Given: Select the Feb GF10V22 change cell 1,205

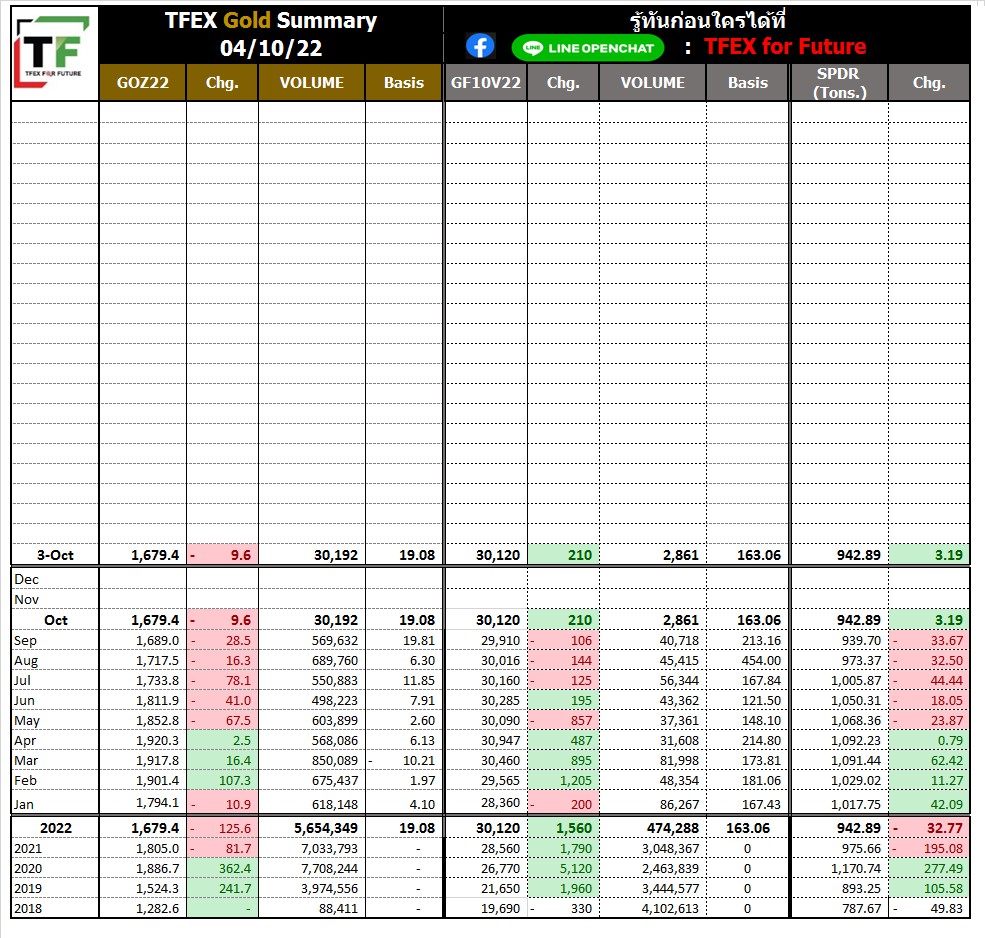Looking at the screenshot, I should 563,781.
